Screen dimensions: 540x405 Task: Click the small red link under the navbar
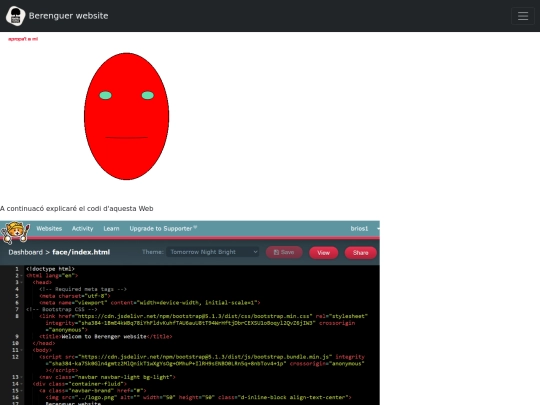click(x=23, y=39)
